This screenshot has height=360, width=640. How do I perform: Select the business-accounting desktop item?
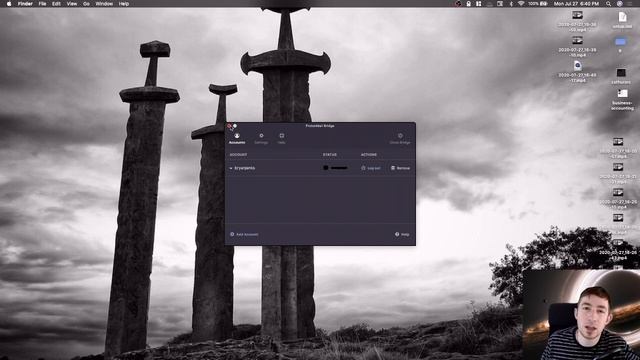click(622, 99)
